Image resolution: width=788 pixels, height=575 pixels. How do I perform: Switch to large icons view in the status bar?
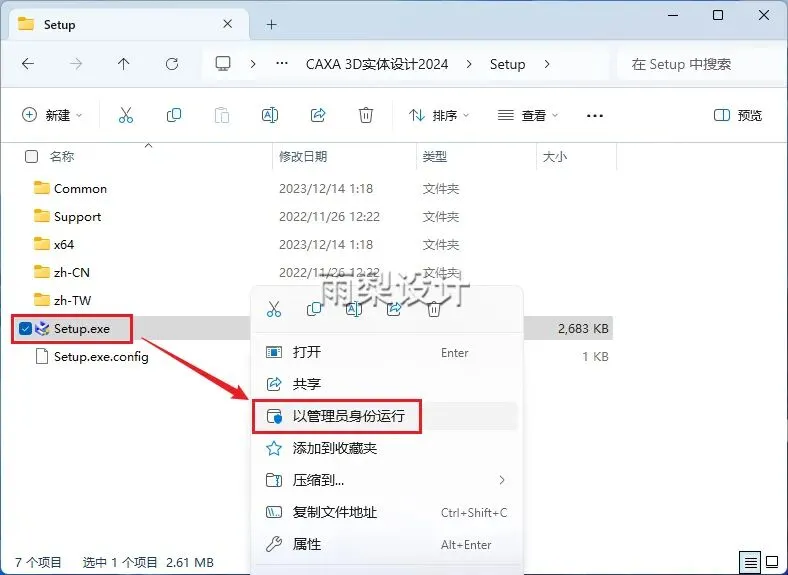[x=771, y=562]
